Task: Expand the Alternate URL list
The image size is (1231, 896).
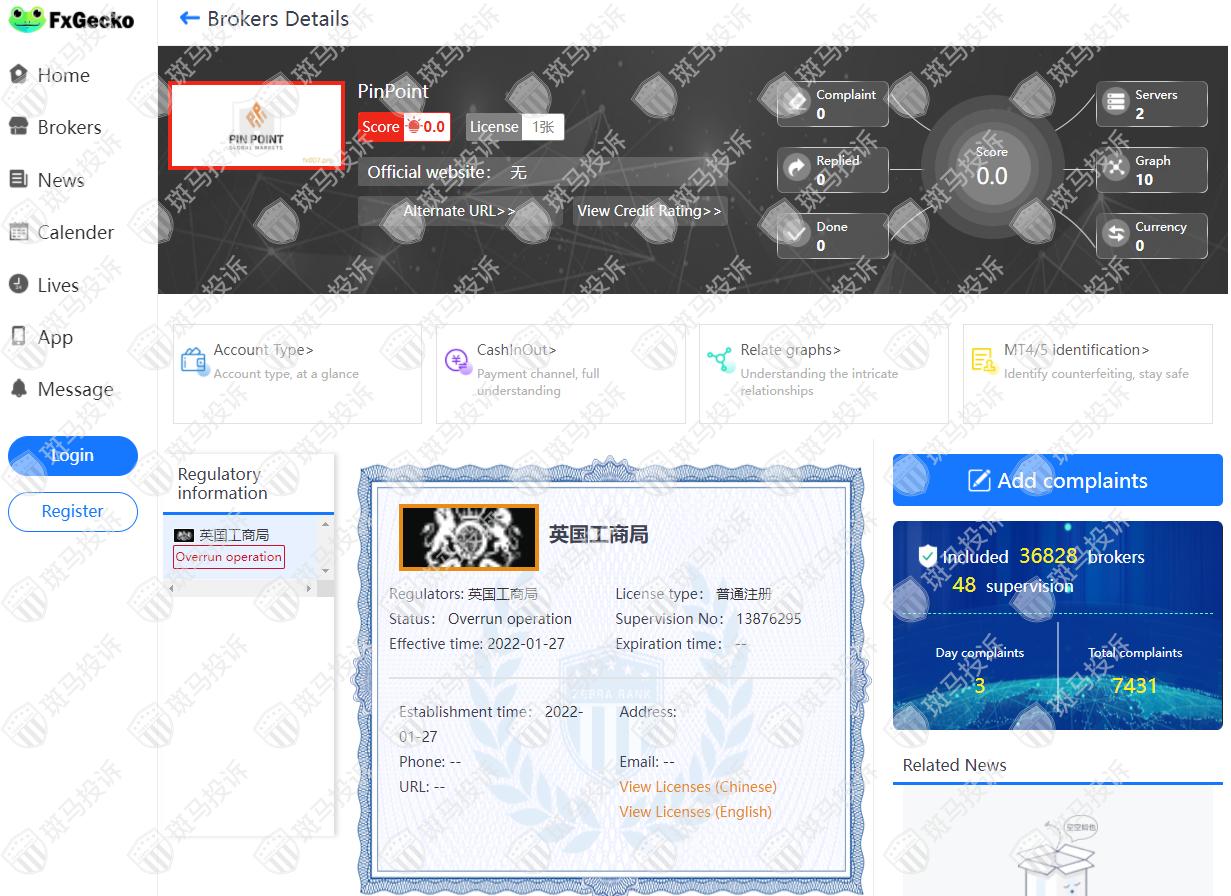Action: coord(459,211)
